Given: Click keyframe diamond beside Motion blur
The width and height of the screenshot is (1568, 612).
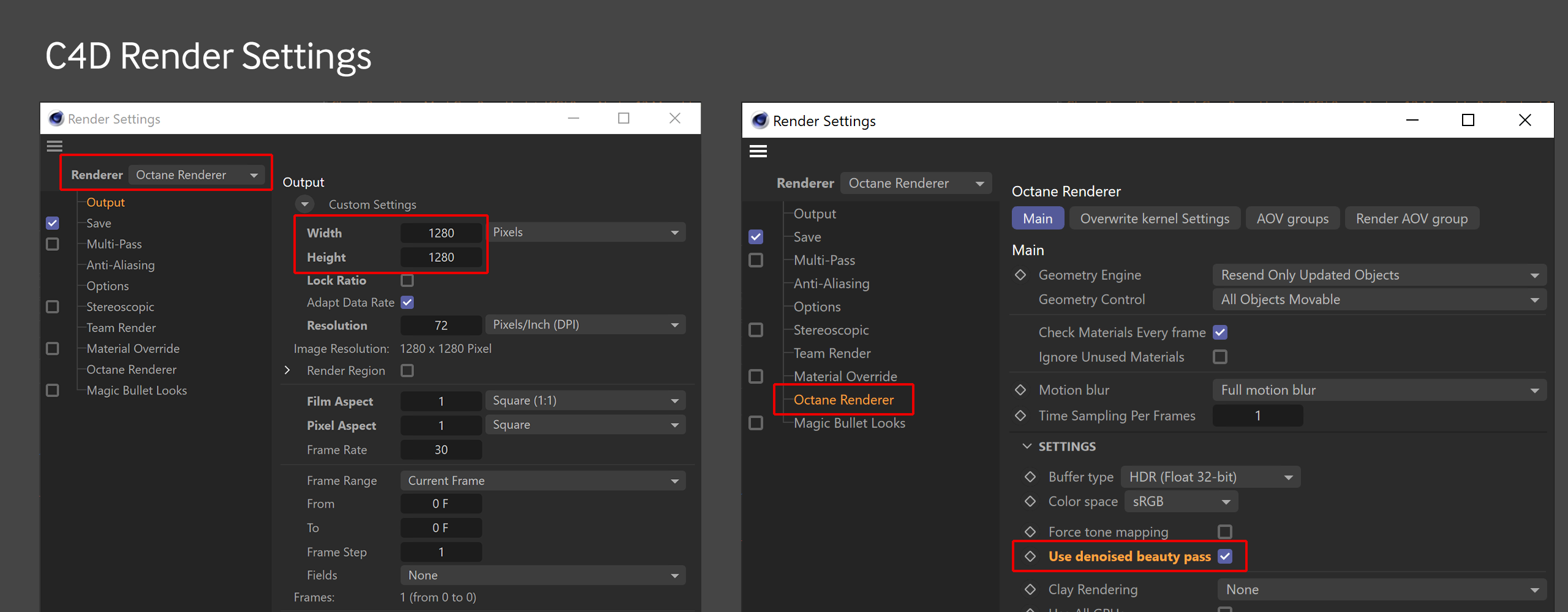Looking at the screenshot, I should point(1020,390).
